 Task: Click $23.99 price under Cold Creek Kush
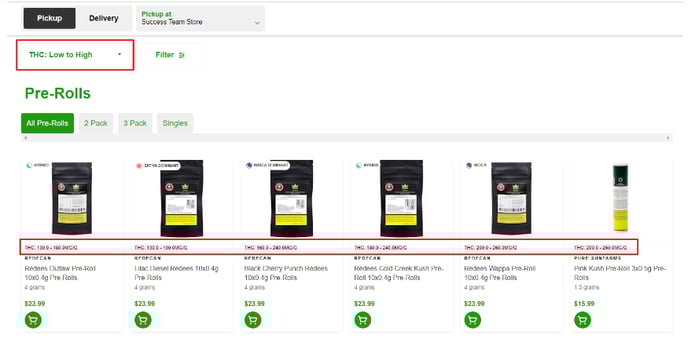click(x=364, y=303)
